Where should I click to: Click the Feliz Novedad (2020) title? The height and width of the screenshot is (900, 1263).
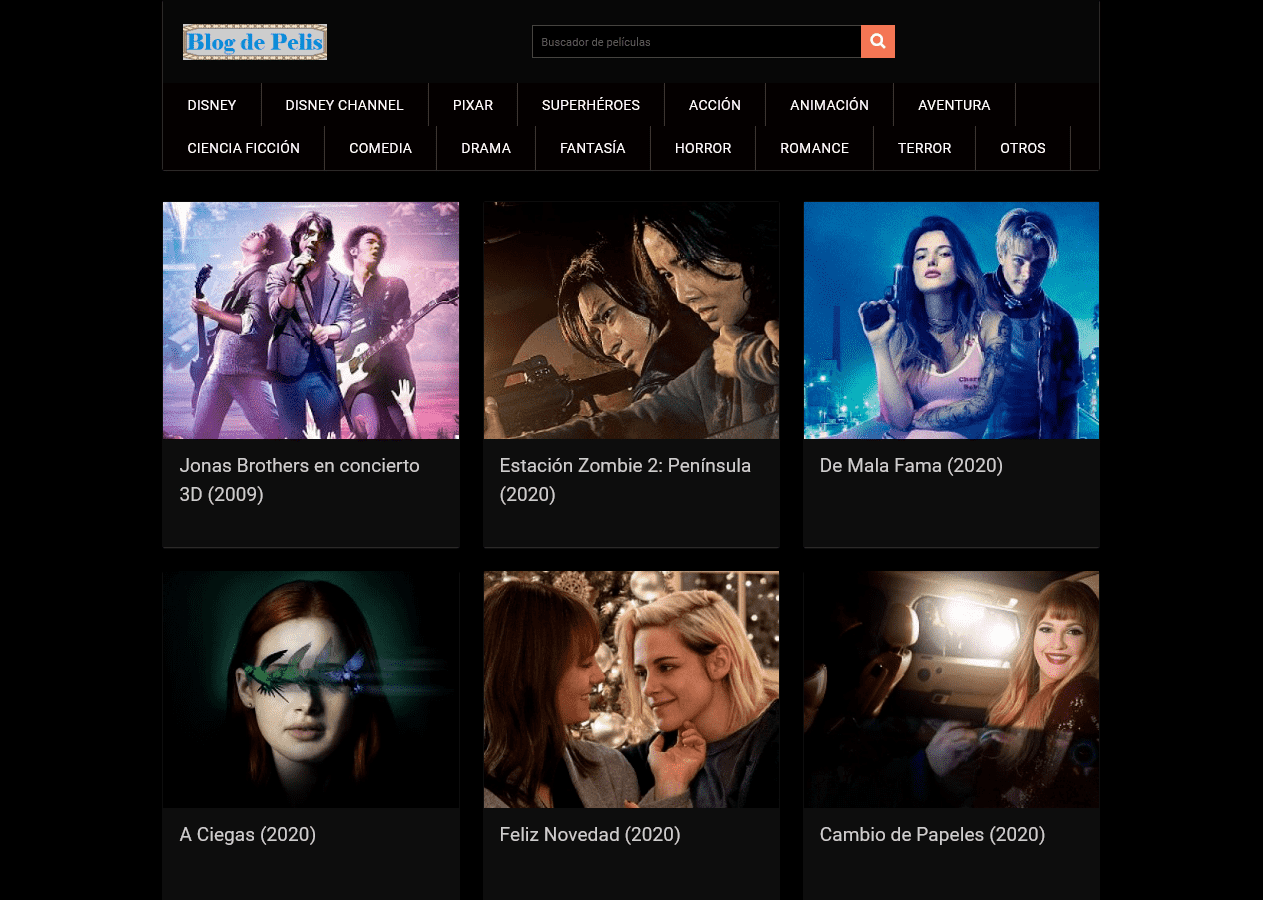(590, 835)
